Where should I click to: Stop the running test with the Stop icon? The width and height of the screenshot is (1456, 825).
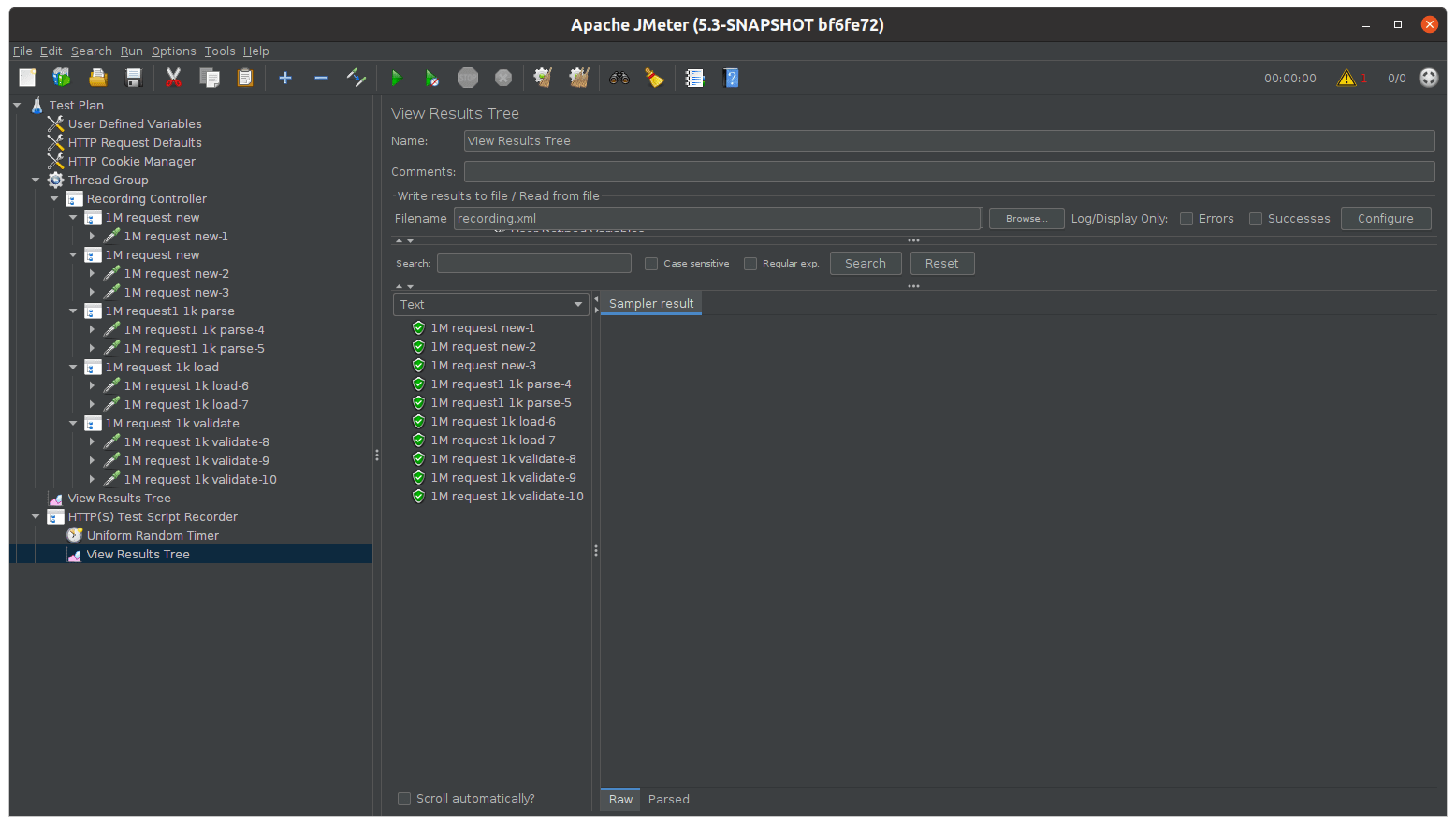point(468,78)
